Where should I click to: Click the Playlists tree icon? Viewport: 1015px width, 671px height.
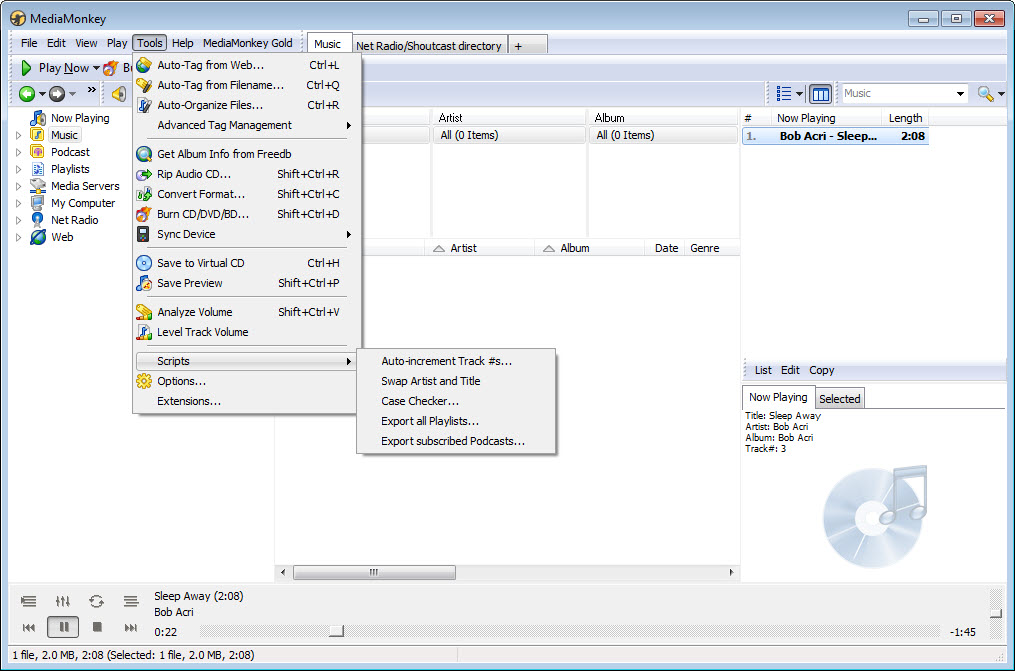[38, 169]
